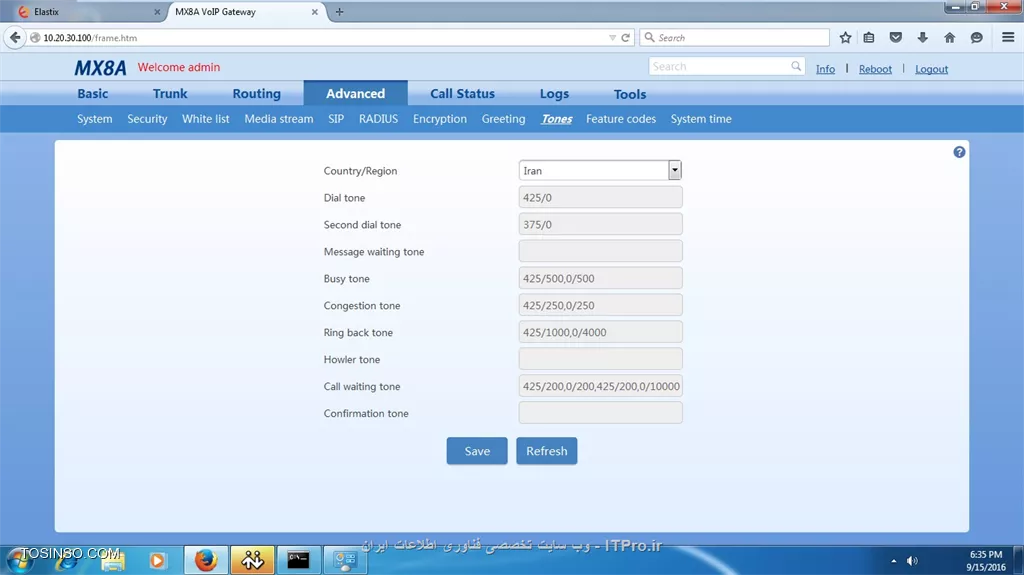Image resolution: width=1024 pixels, height=575 pixels.
Task: Click the Logout link
Action: click(x=931, y=69)
